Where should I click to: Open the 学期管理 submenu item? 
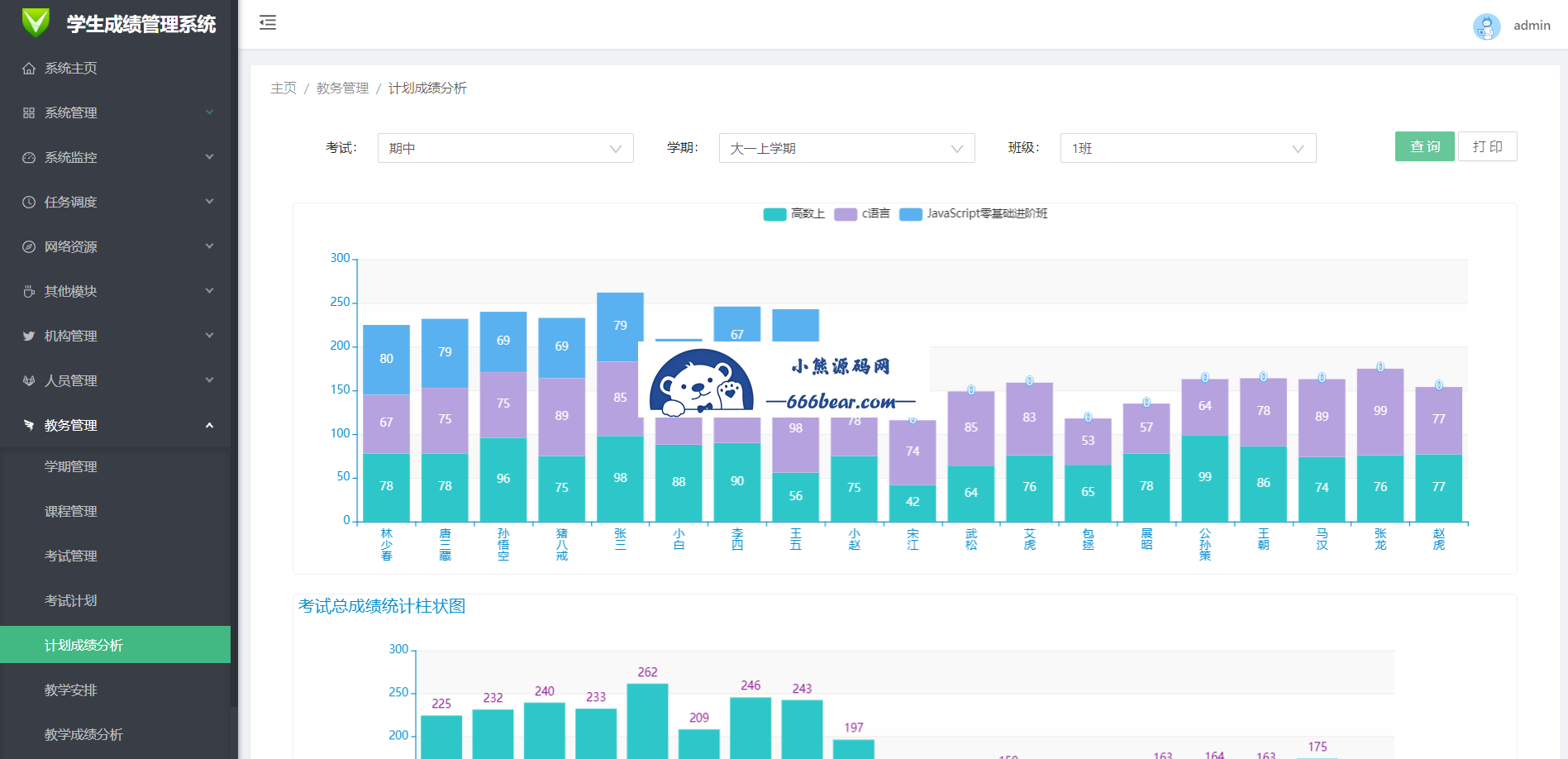point(116,467)
